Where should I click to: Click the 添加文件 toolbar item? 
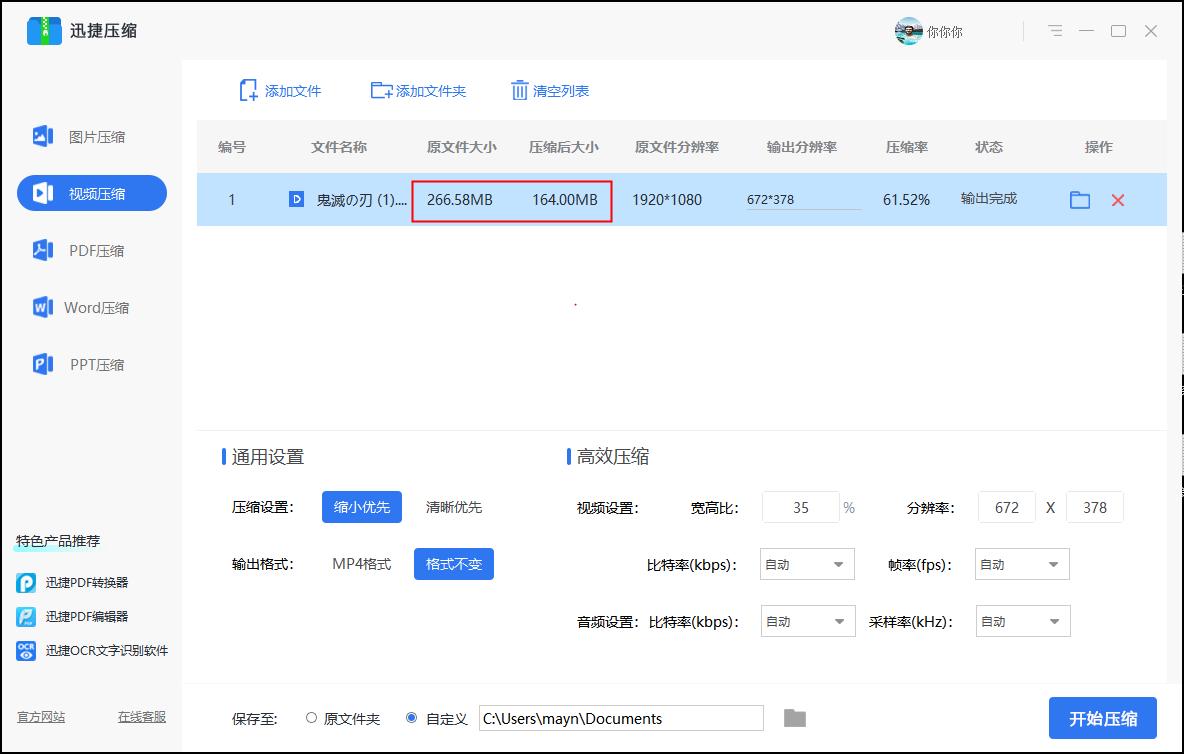[x=284, y=90]
